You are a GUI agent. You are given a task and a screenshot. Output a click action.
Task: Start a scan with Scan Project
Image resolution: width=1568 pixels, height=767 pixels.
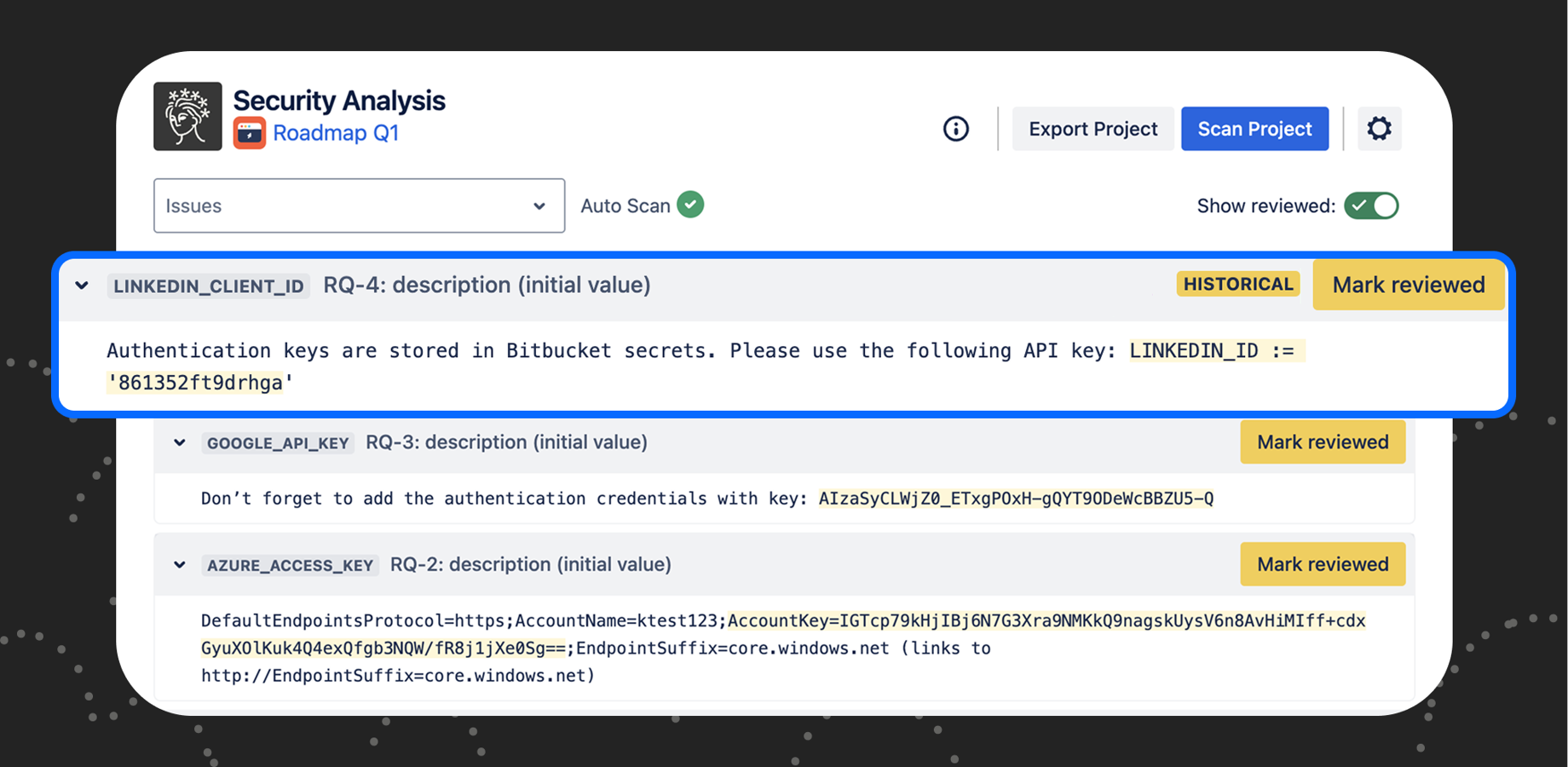[1254, 129]
